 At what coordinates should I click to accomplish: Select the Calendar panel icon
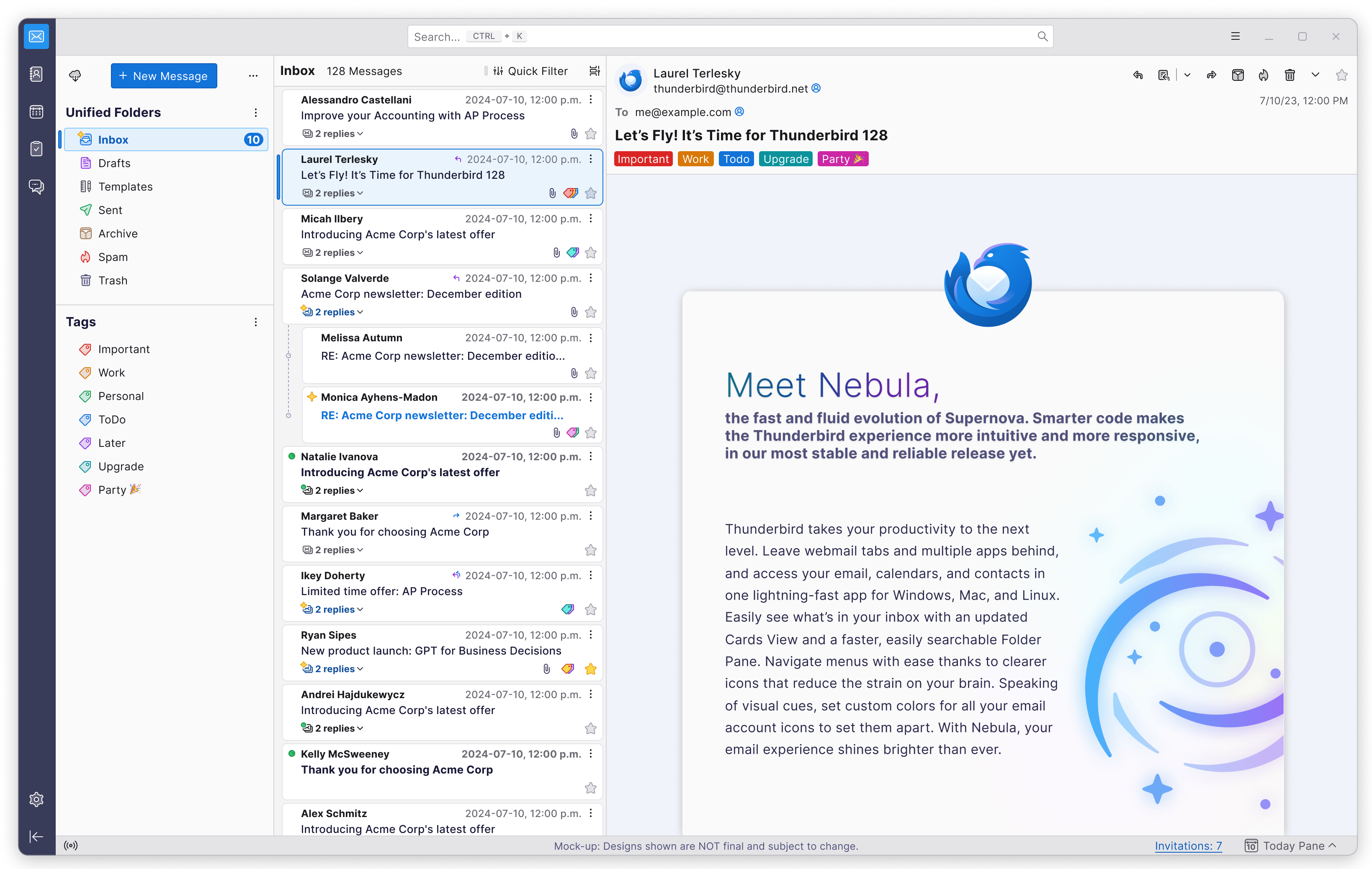[x=36, y=112]
